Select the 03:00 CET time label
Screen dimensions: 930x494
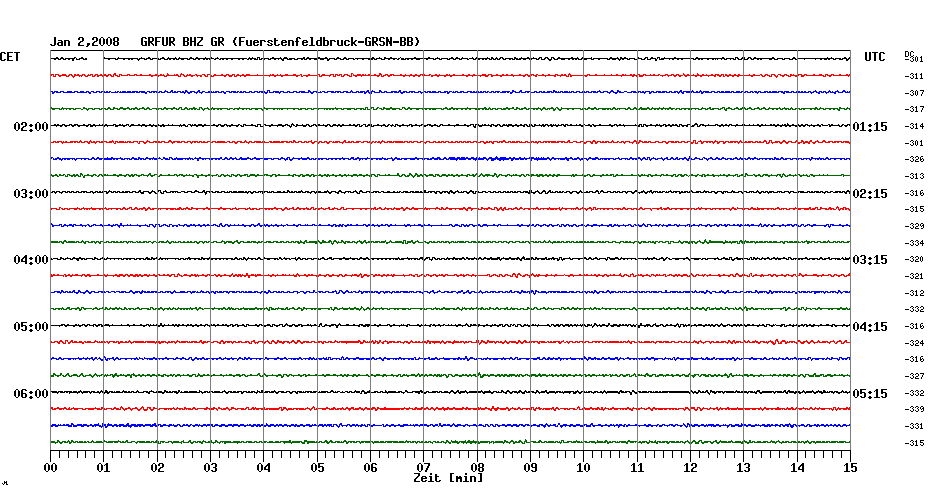pyautogui.click(x=31, y=194)
